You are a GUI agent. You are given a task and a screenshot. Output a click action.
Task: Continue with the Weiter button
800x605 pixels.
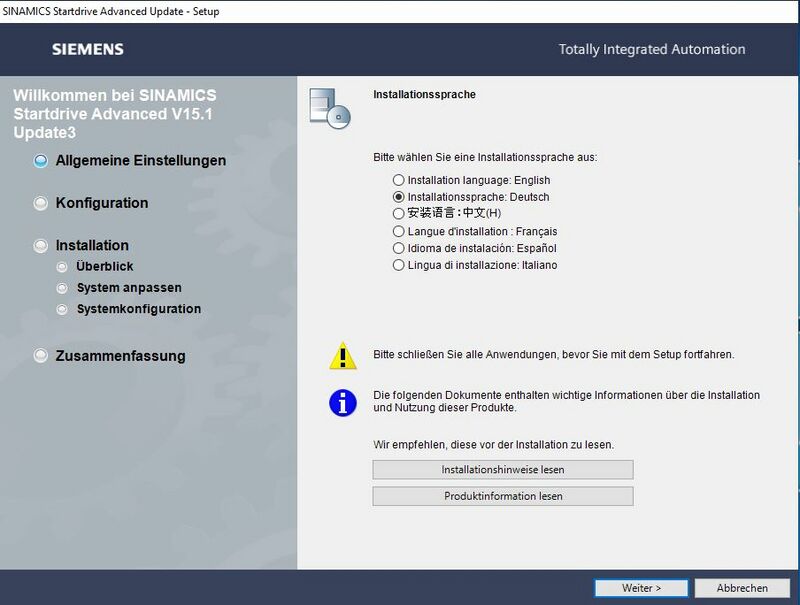coord(640,588)
